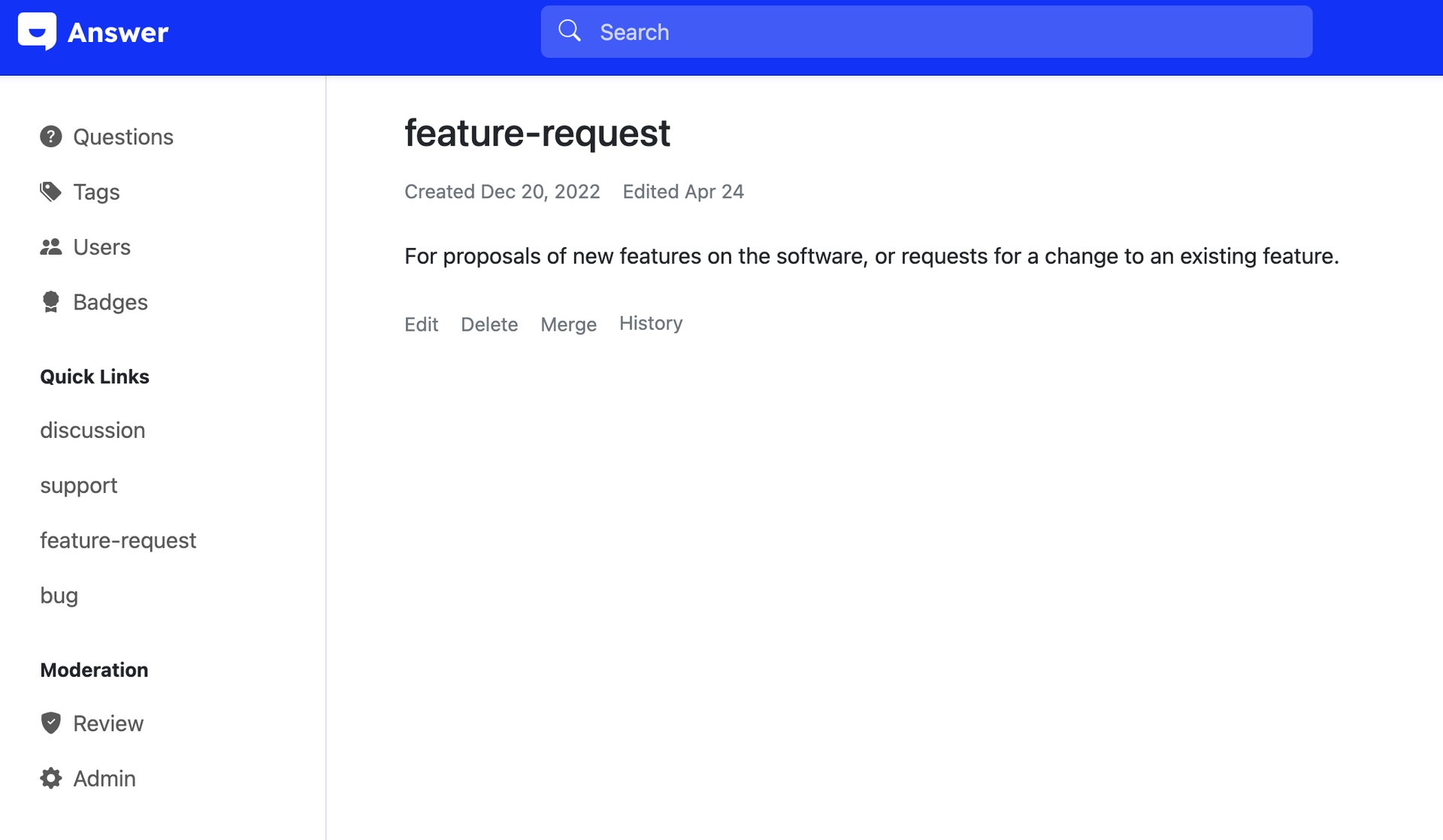Open the discussion quick link
The width and height of the screenshot is (1443, 840).
[92, 430]
